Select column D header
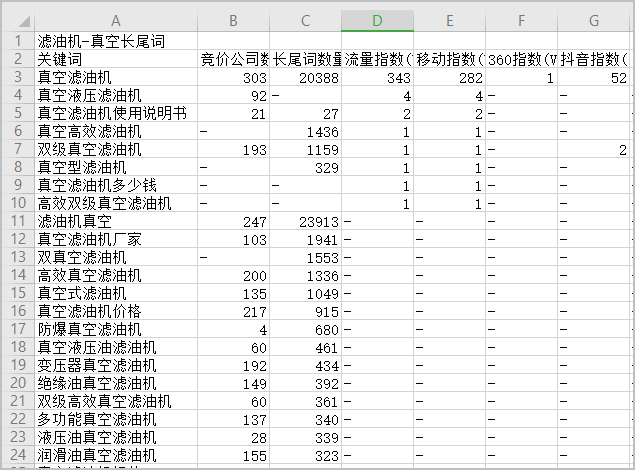The image size is (635, 470). click(x=377, y=21)
